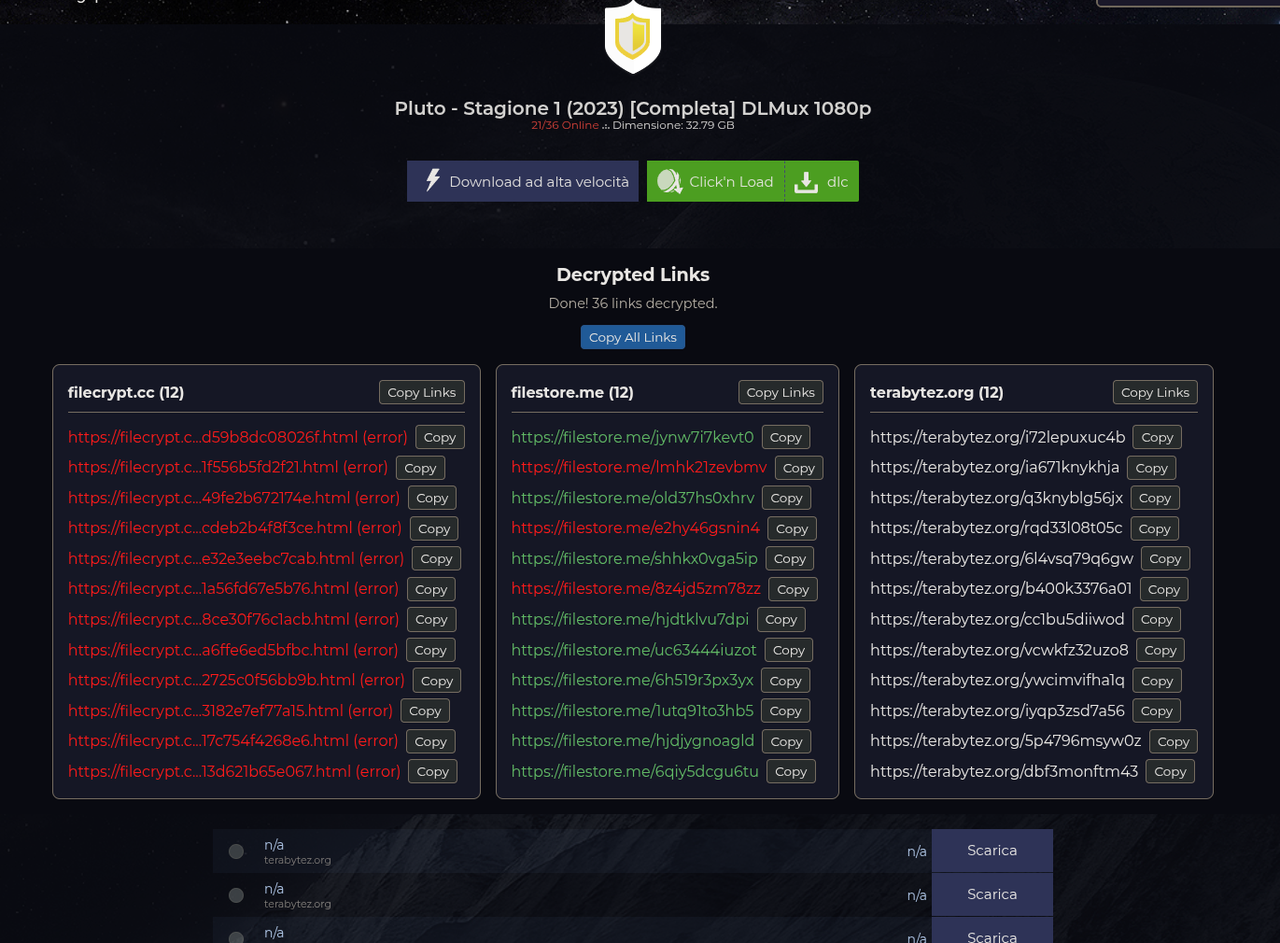Click the Pluto - Stagione 1 title
1280x943 pixels.
(x=633, y=108)
